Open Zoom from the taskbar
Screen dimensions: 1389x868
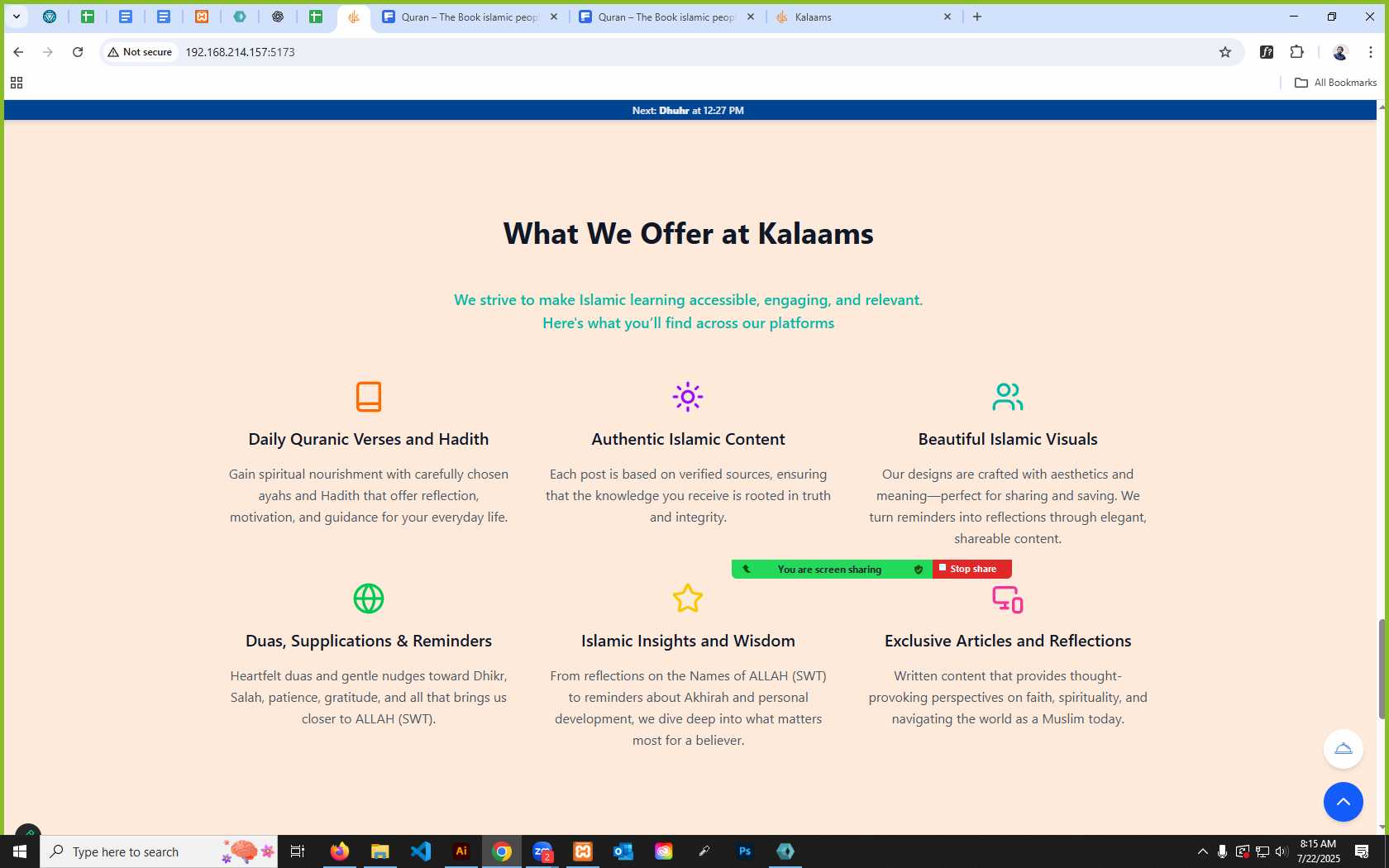pos(542,851)
